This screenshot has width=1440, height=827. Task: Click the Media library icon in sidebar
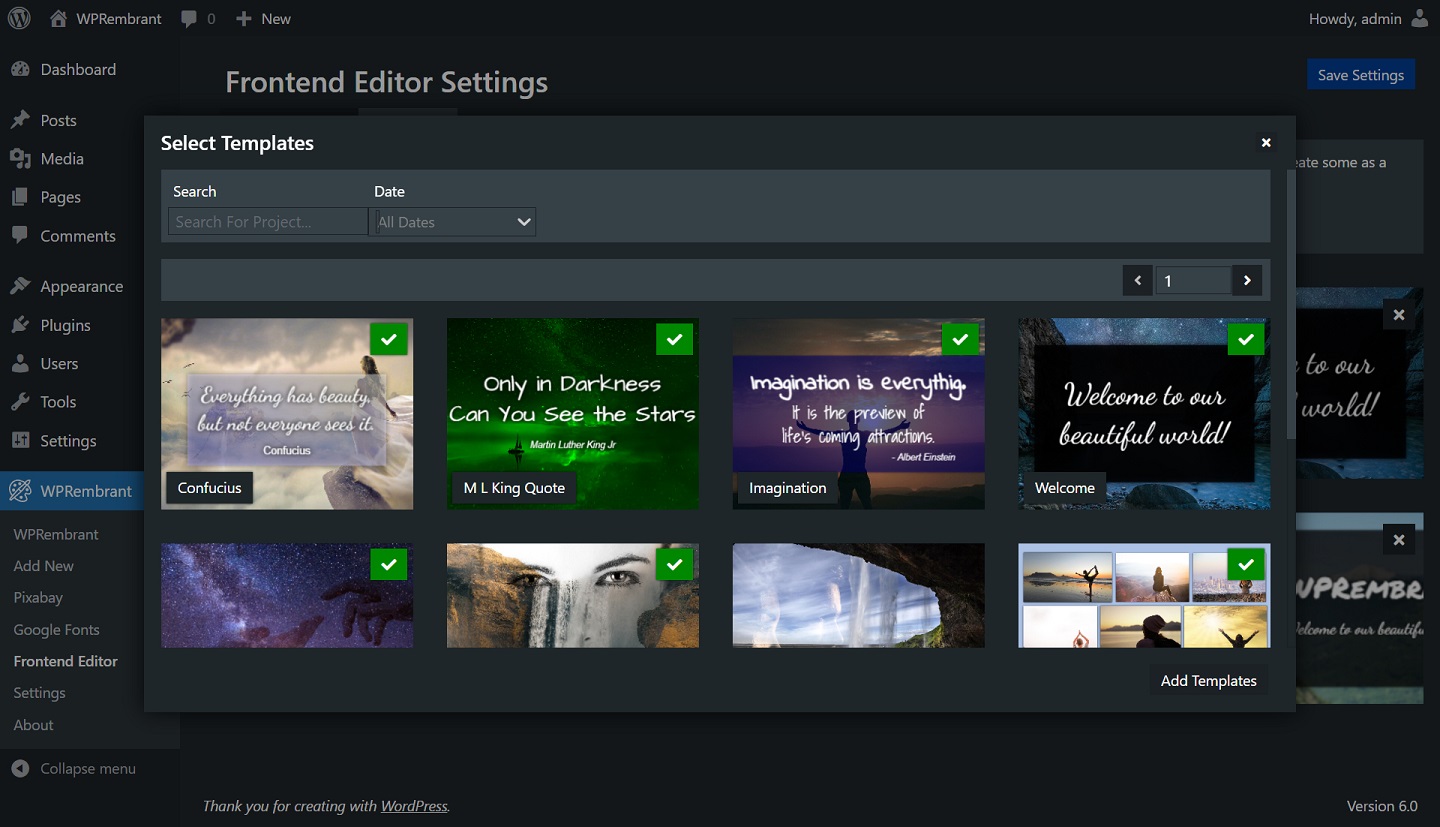[22, 158]
